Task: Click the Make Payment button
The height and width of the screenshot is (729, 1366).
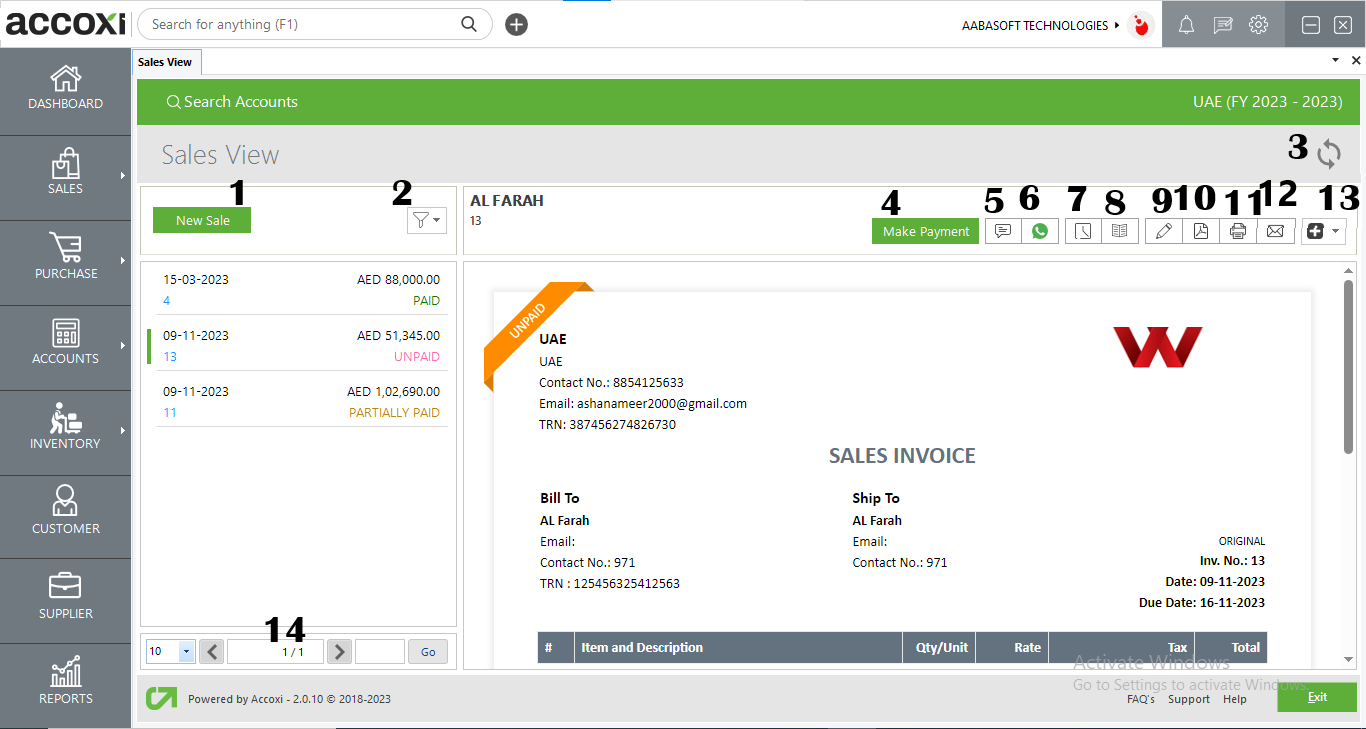Action: (925, 231)
